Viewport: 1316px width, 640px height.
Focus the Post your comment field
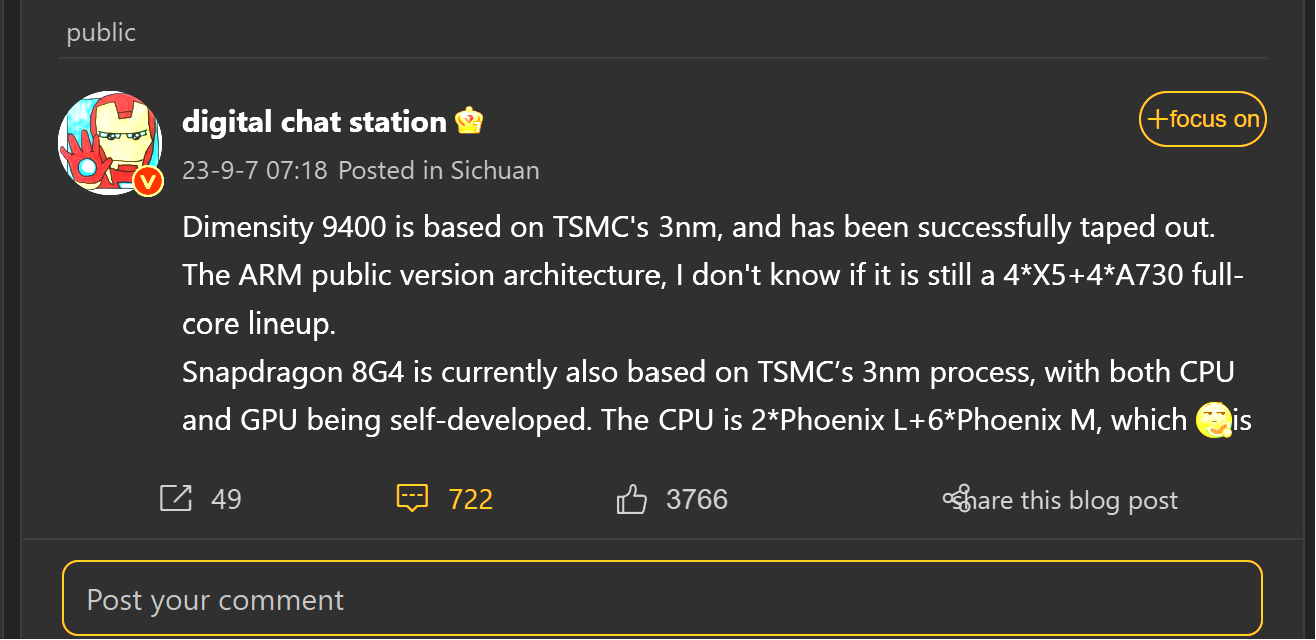click(662, 598)
